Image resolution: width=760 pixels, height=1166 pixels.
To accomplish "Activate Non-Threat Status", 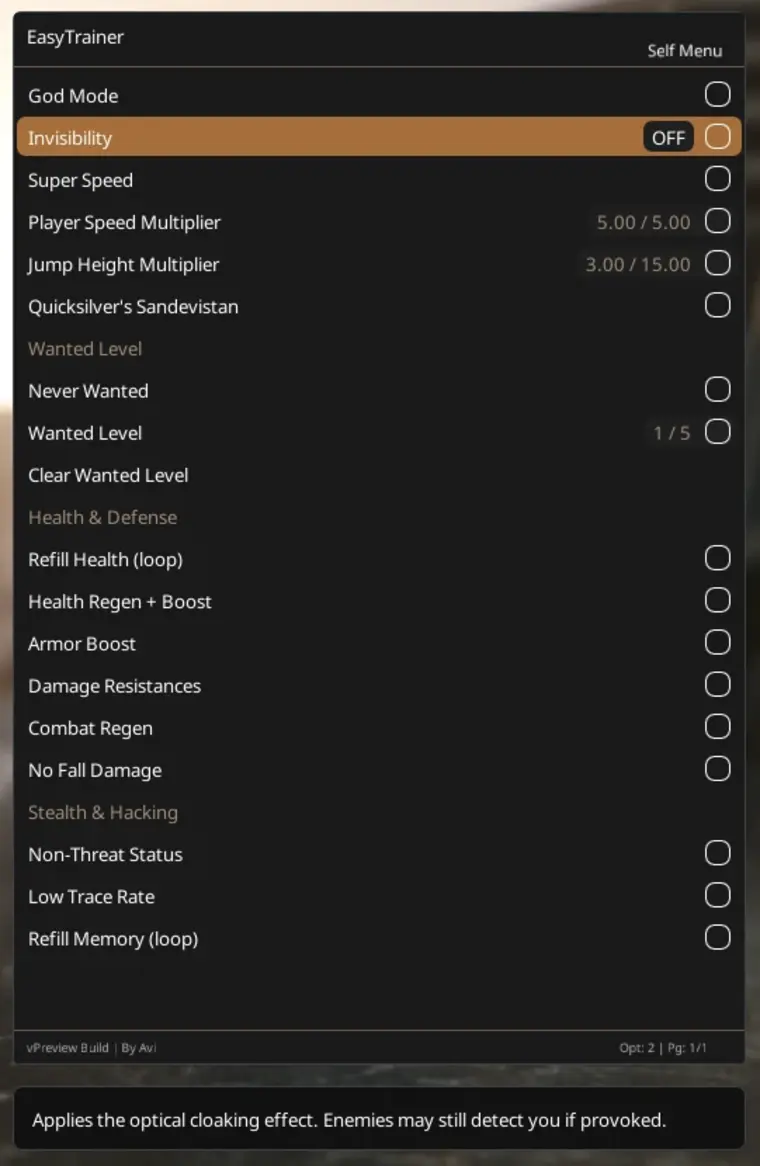I will [717, 853].
